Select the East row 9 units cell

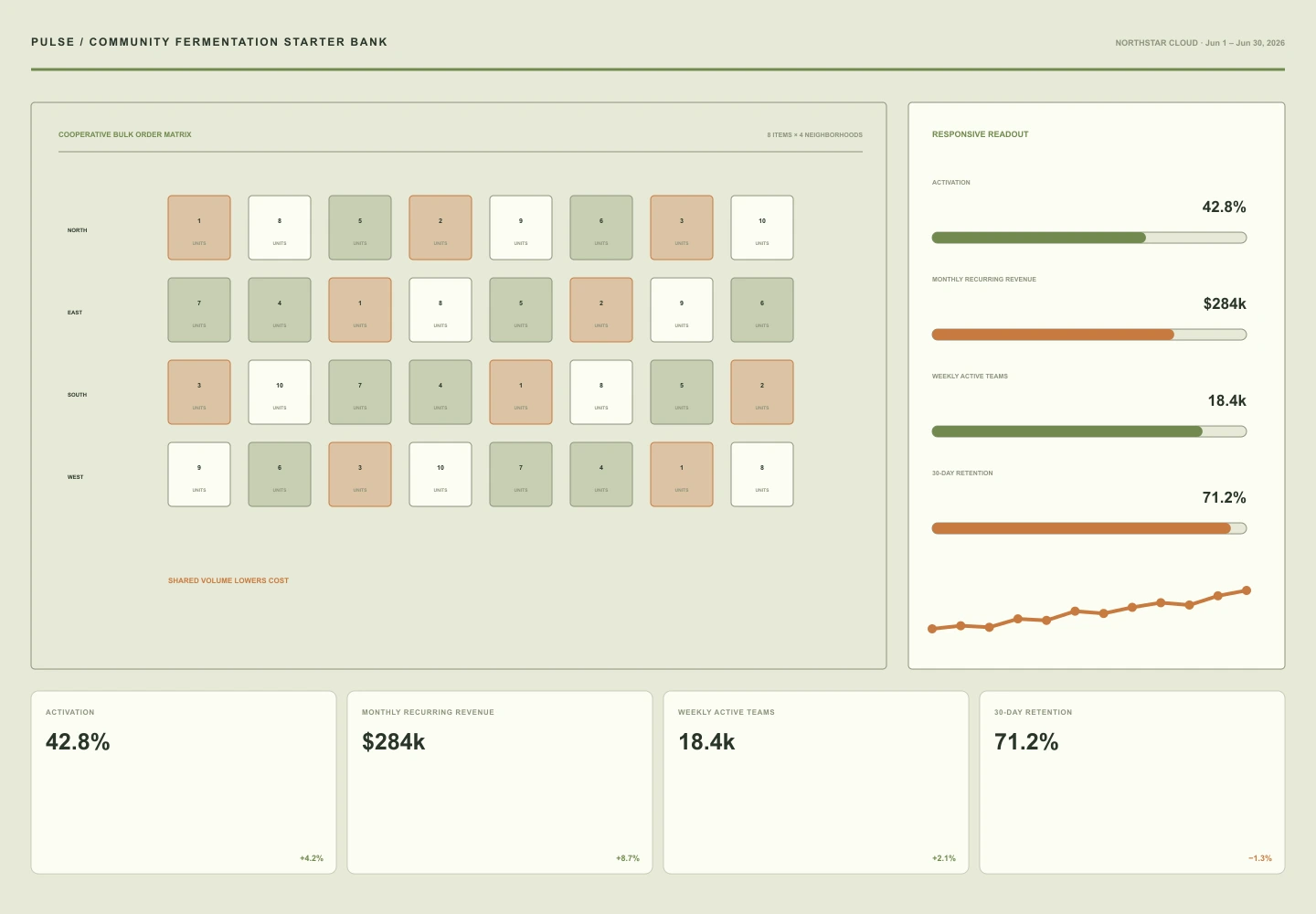pyautogui.click(x=682, y=310)
